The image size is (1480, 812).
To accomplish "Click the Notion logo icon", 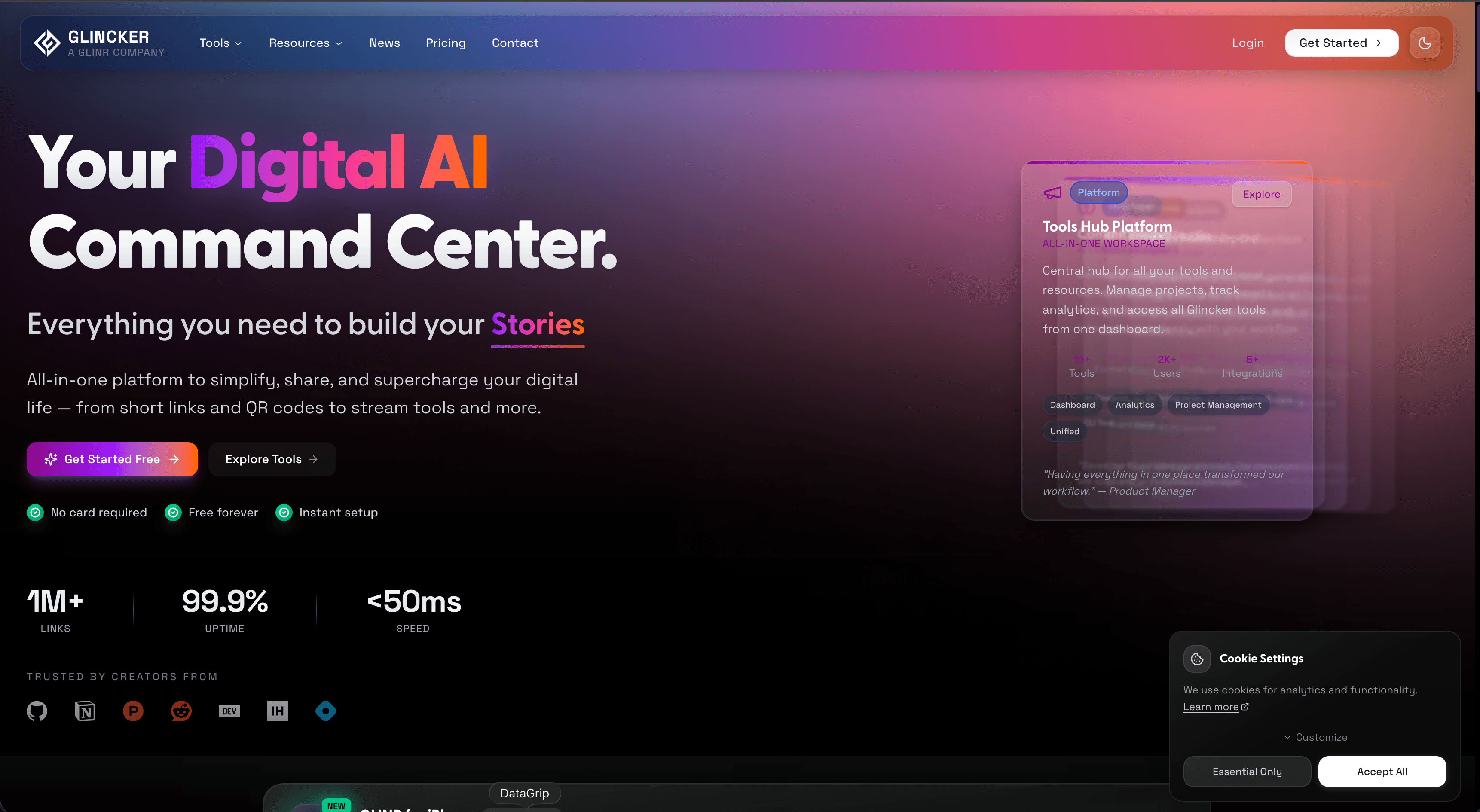I will tap(85, 711).
